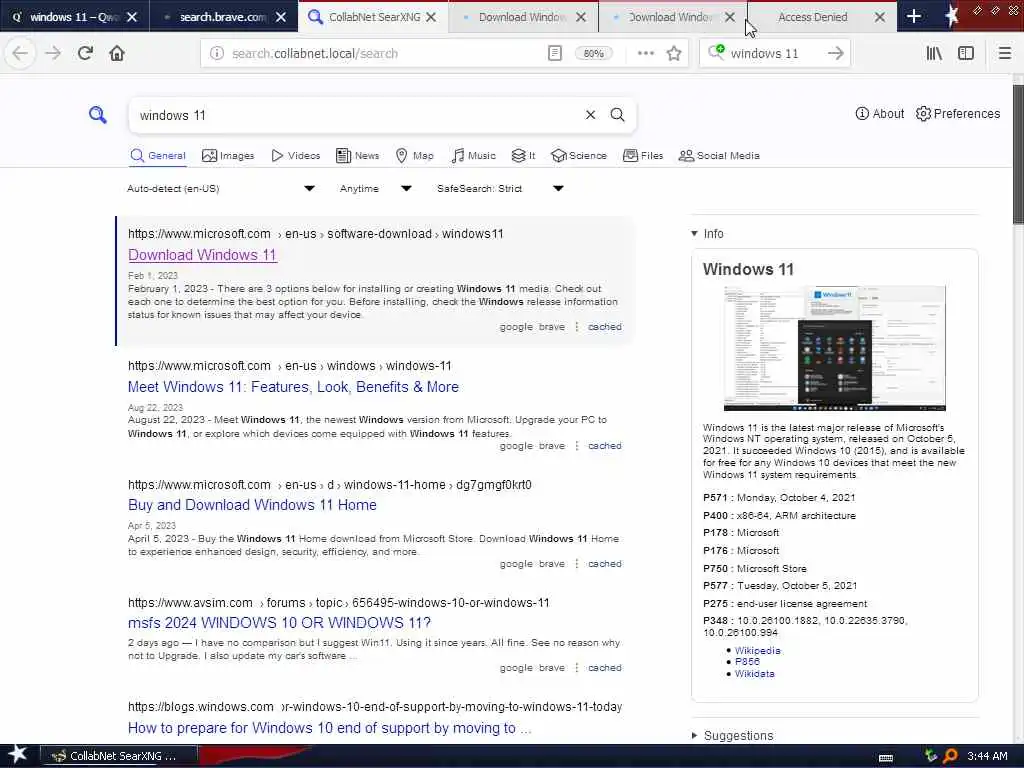Click the green network tray icon
Image resolution: width=1024 pixels, height=768 pixels.
931,756
